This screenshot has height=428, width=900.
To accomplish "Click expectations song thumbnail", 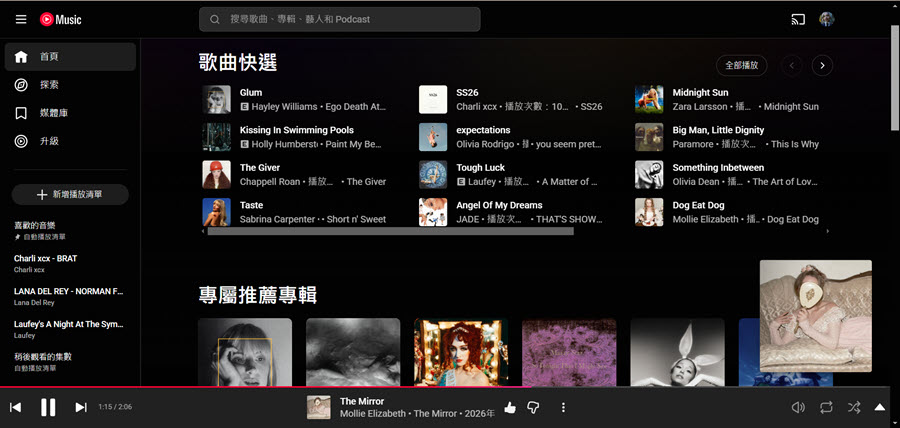I will (x=433, y=137).
